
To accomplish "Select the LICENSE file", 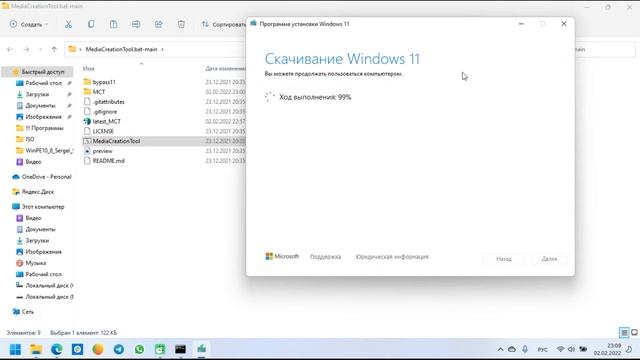I will (103, 131).
